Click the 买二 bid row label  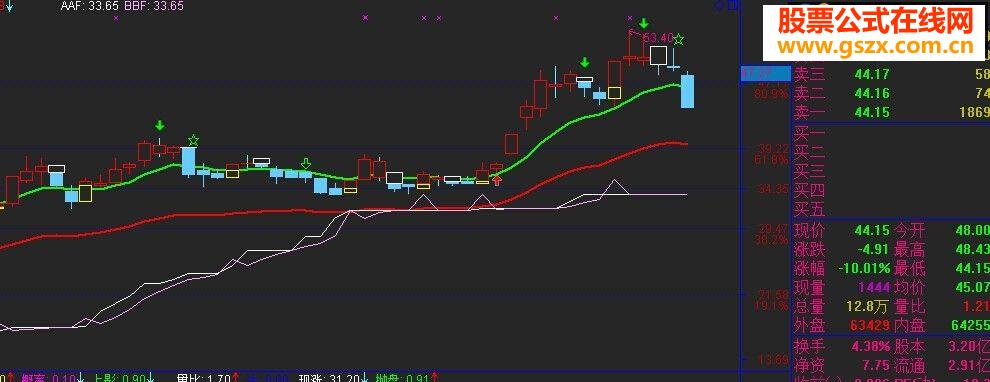810,152
